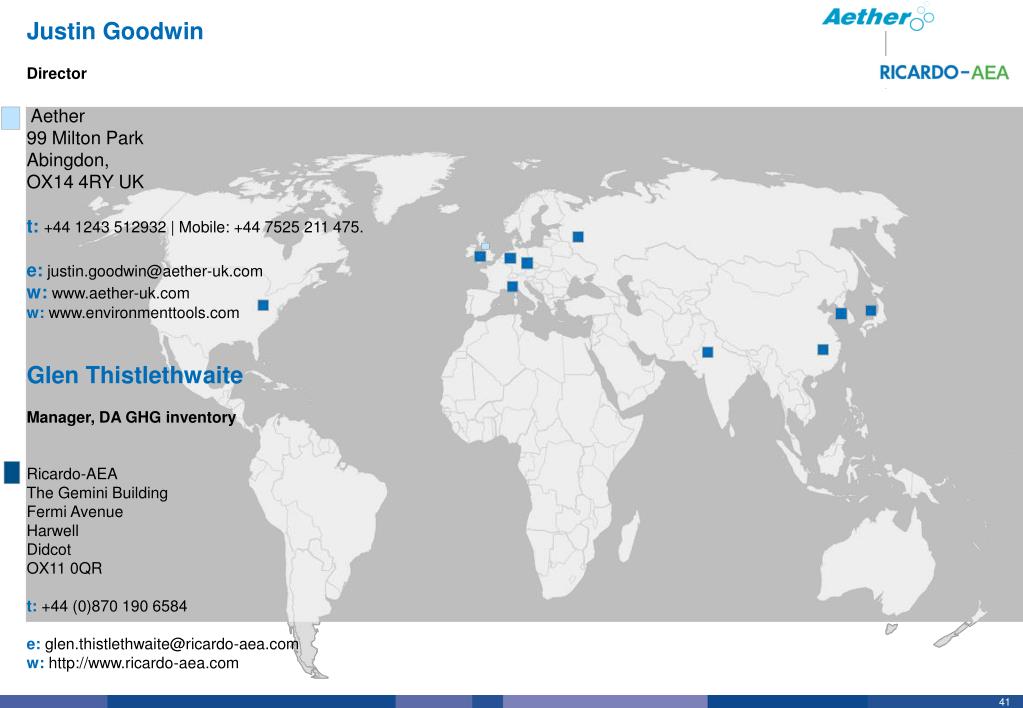Click the Justin Goodwin heading

pyautogui.click(x=115, y=31)
